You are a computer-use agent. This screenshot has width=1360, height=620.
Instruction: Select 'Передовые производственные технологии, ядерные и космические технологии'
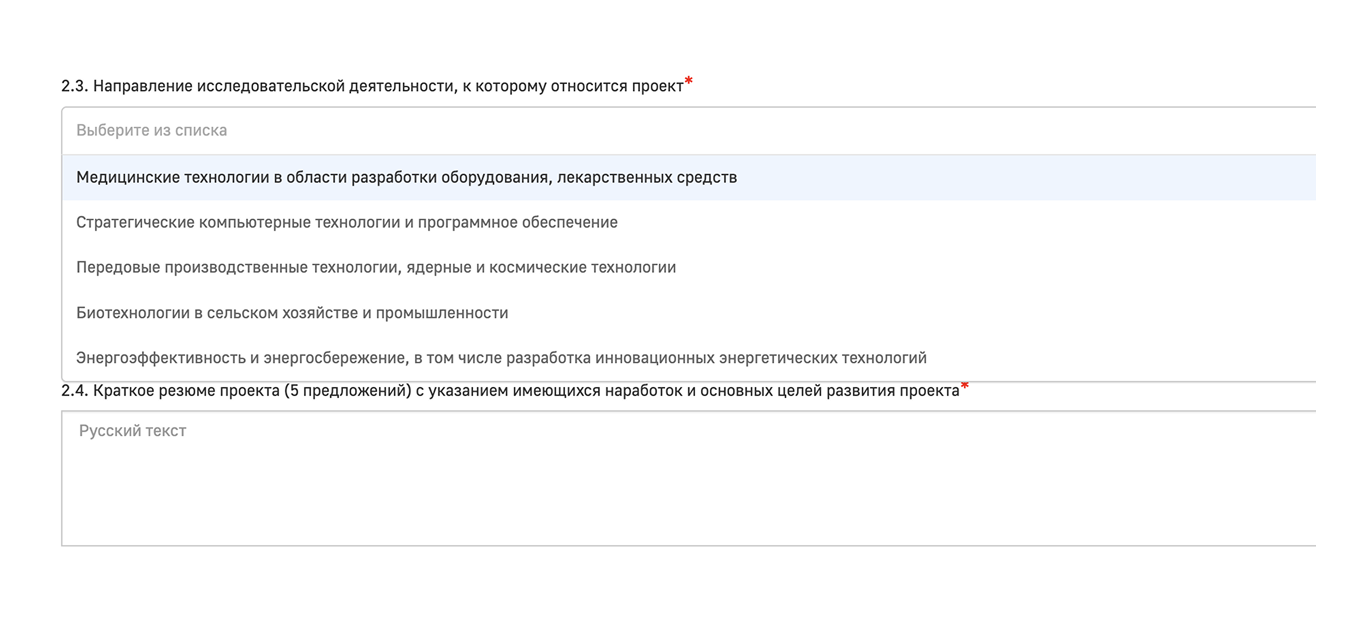tap(376, 266)
